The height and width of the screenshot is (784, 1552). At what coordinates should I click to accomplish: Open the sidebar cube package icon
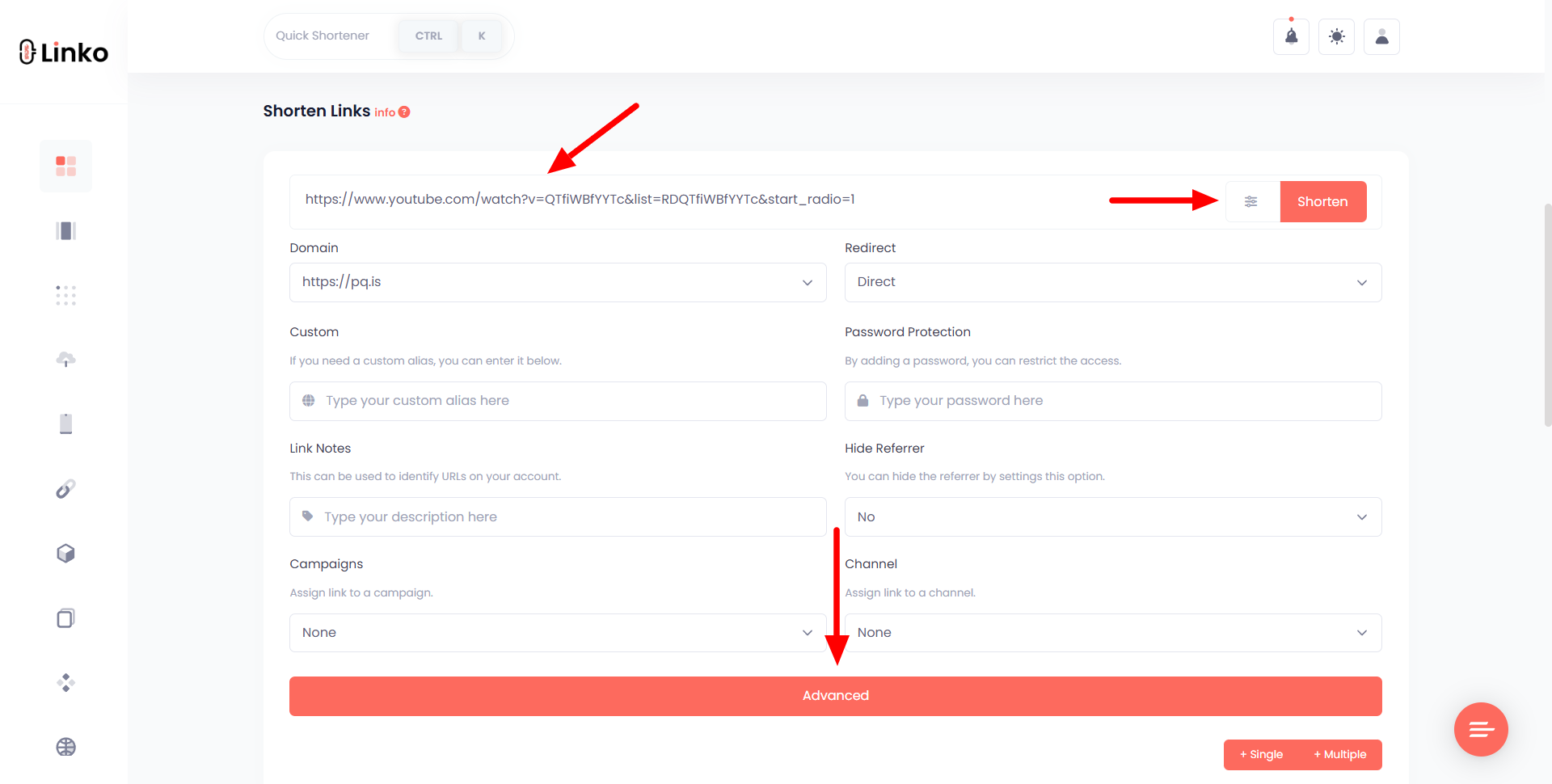[65, 554]
